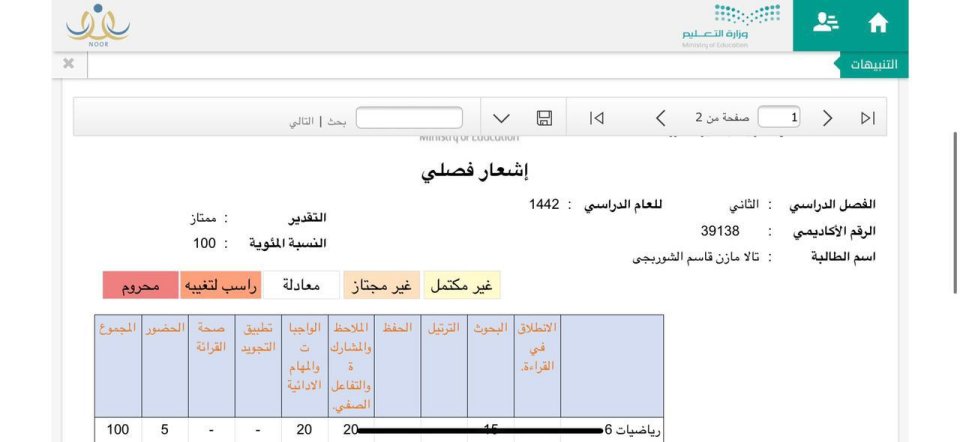960x442 pixels.
Task: Click the غير مجتاز legend swatch
Action: pyautogui.click(x=381, y=286)
